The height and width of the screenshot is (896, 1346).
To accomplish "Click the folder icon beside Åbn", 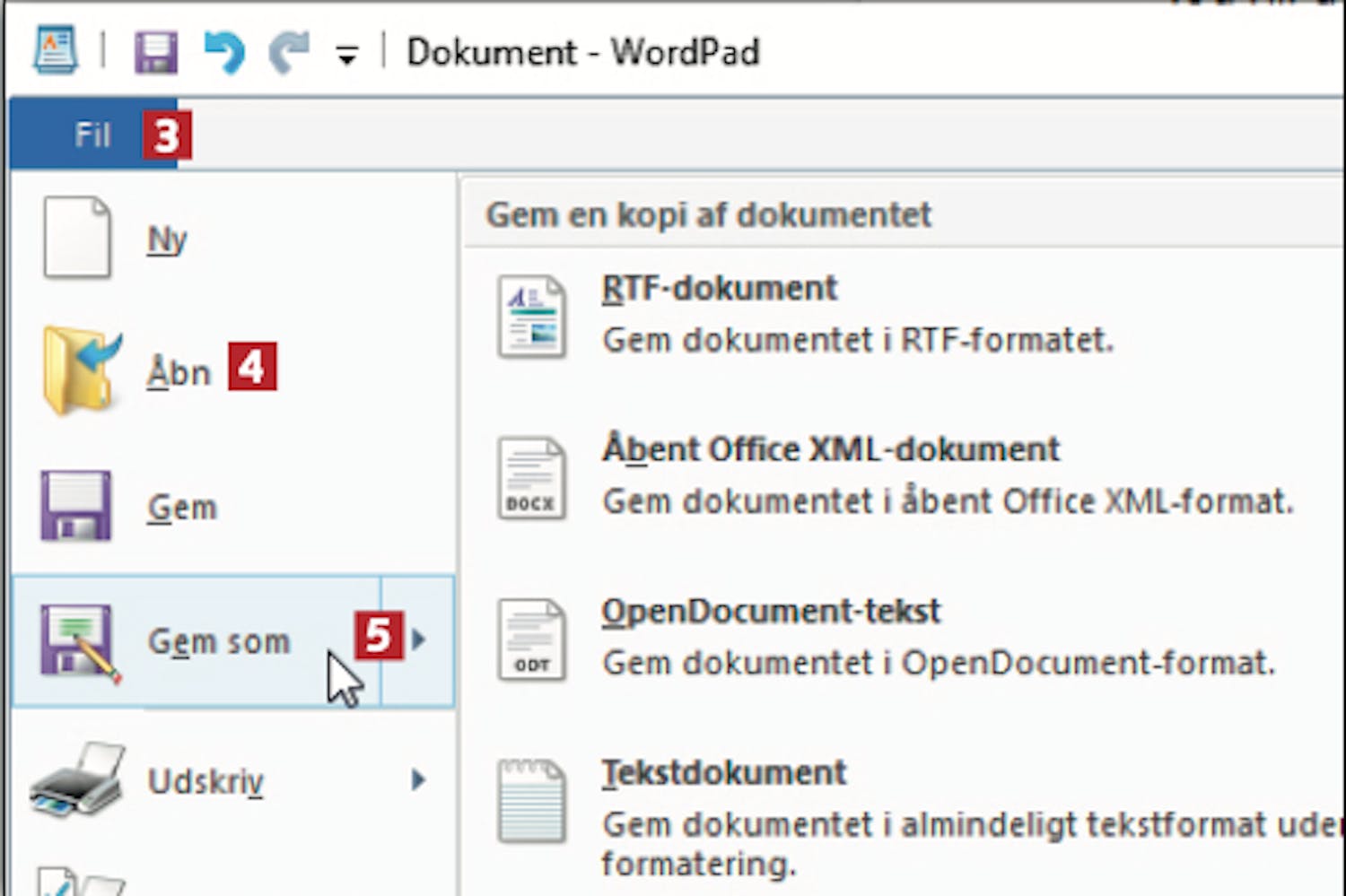I will [x=81, y=370].
